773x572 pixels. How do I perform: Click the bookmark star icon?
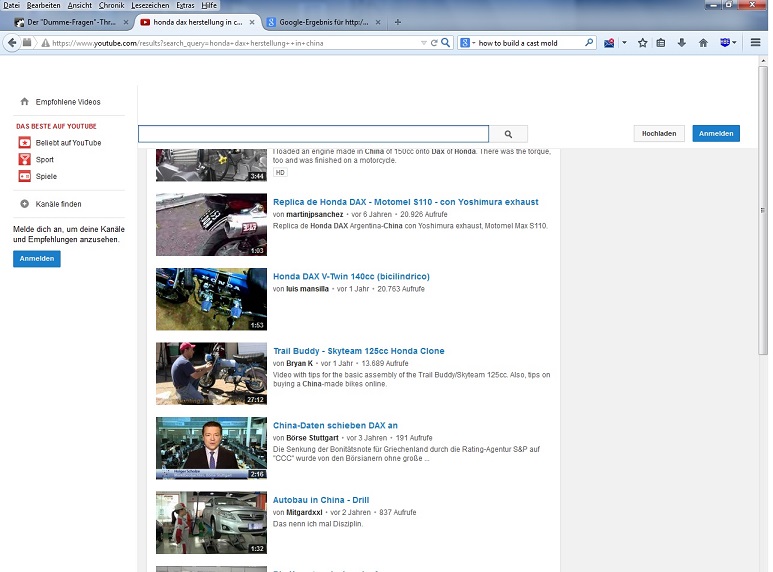point(643,43)
